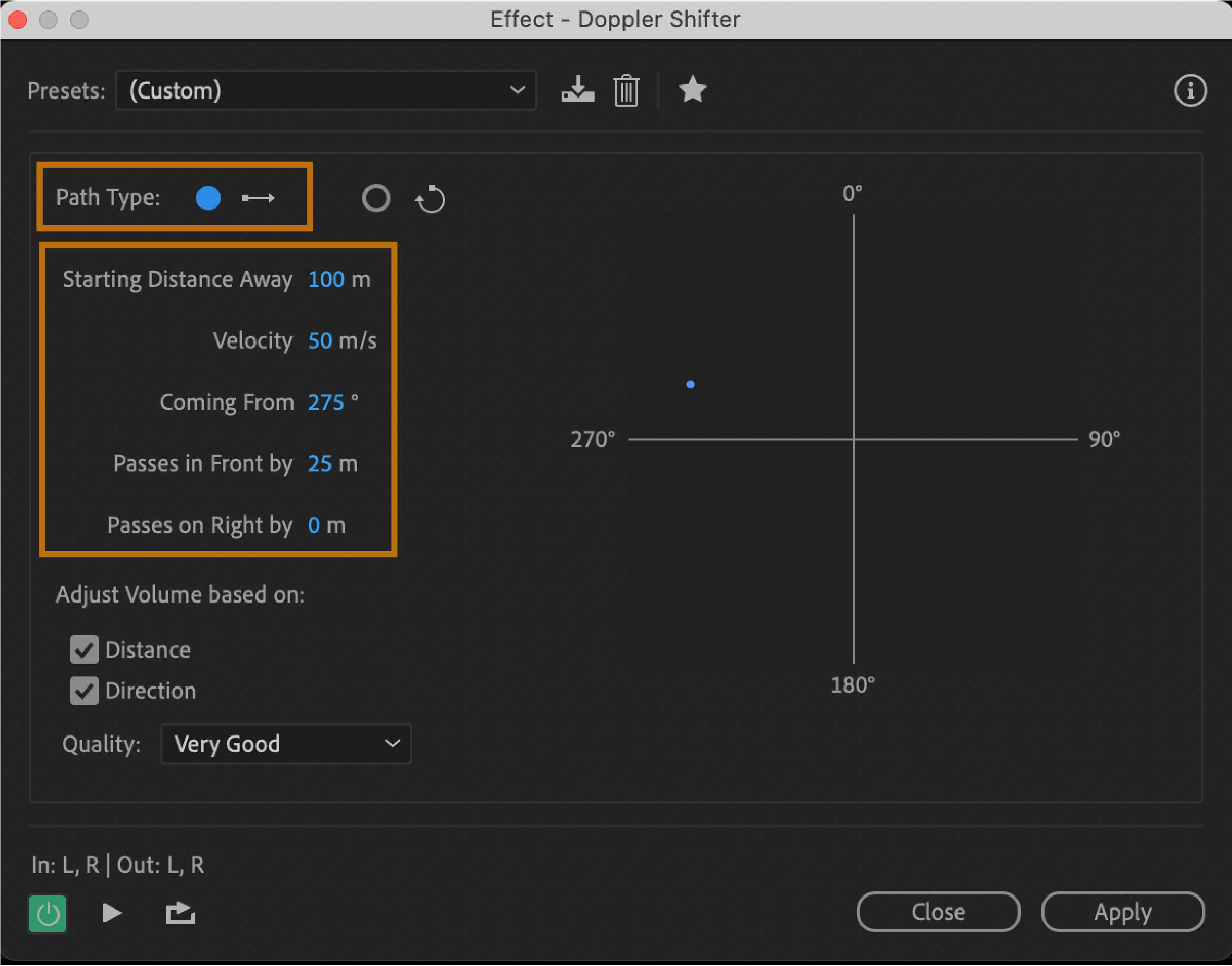Screen dimensions: 1232x966
Task: Select the straight line path type arrow
Action: point(258,198)
